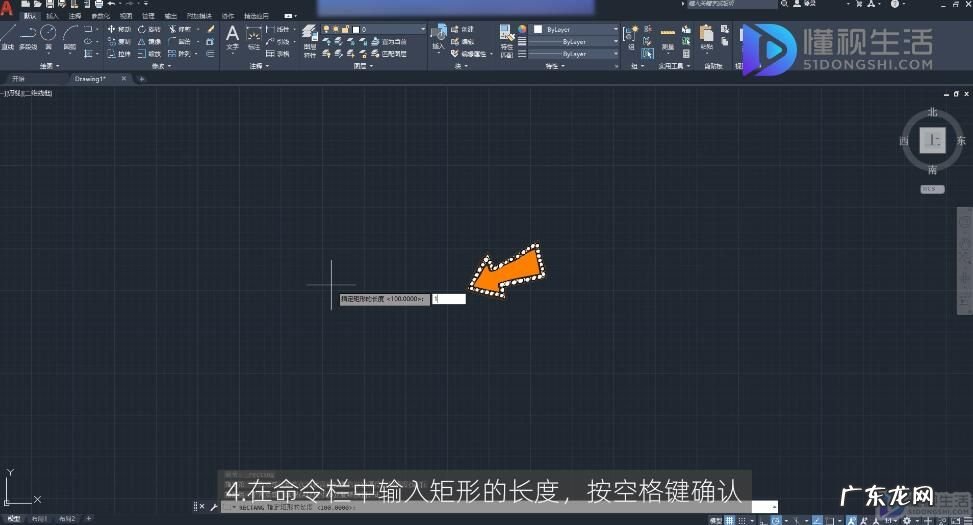Click the Undo arrow in quick access toolbar
The height and width of the screenshot is (525, 973).
click(x=111, y=4)
